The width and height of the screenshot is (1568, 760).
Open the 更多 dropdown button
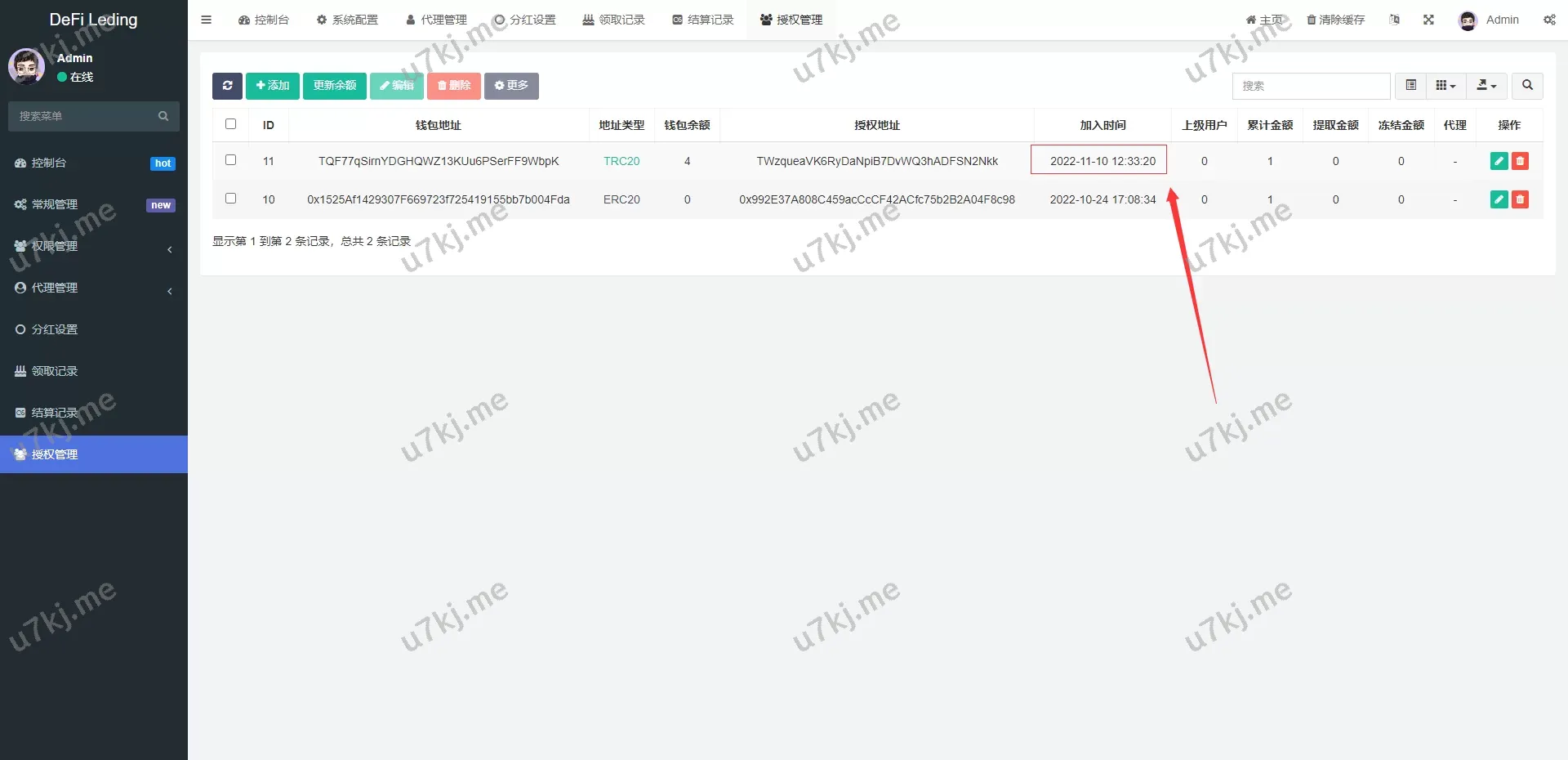pos(511,86)
